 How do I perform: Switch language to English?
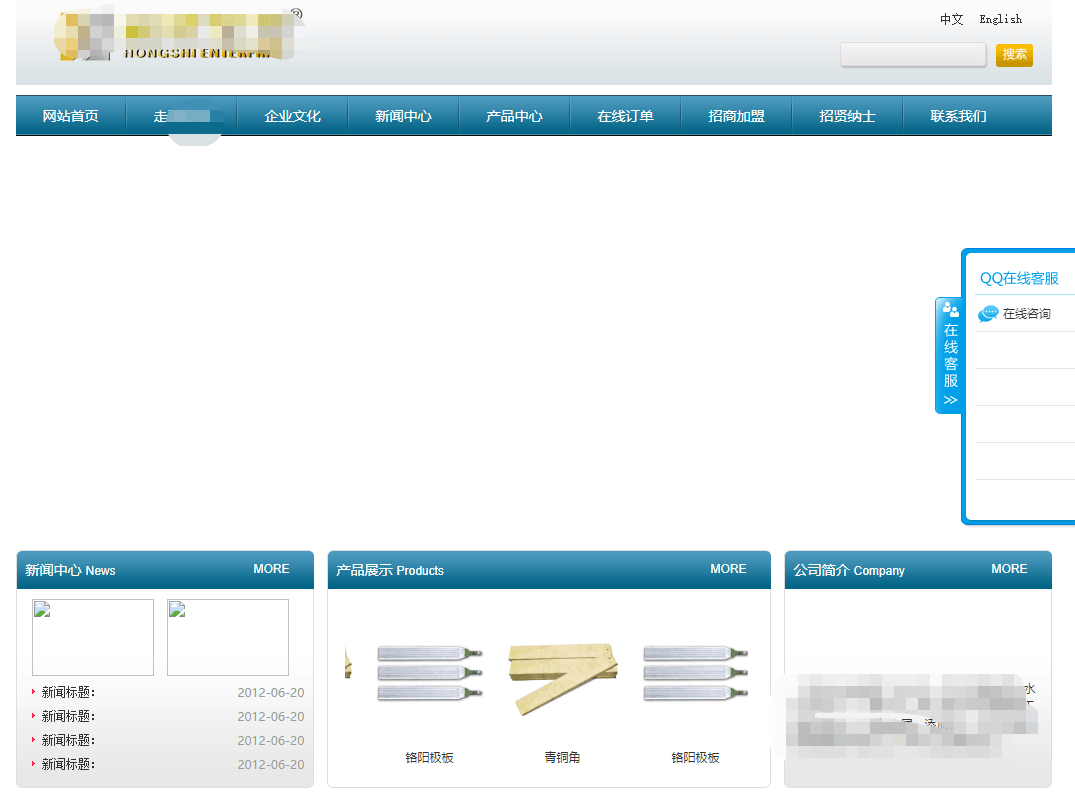pos(1000,19)
